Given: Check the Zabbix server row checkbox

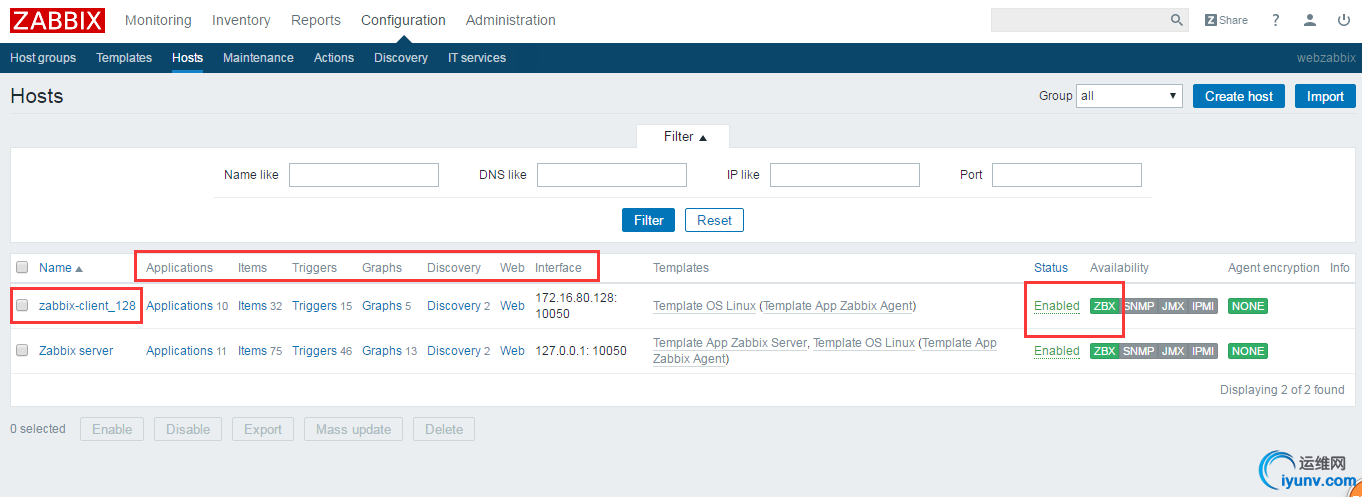Looking at the screenshot, I should click(x=22, y=350).
